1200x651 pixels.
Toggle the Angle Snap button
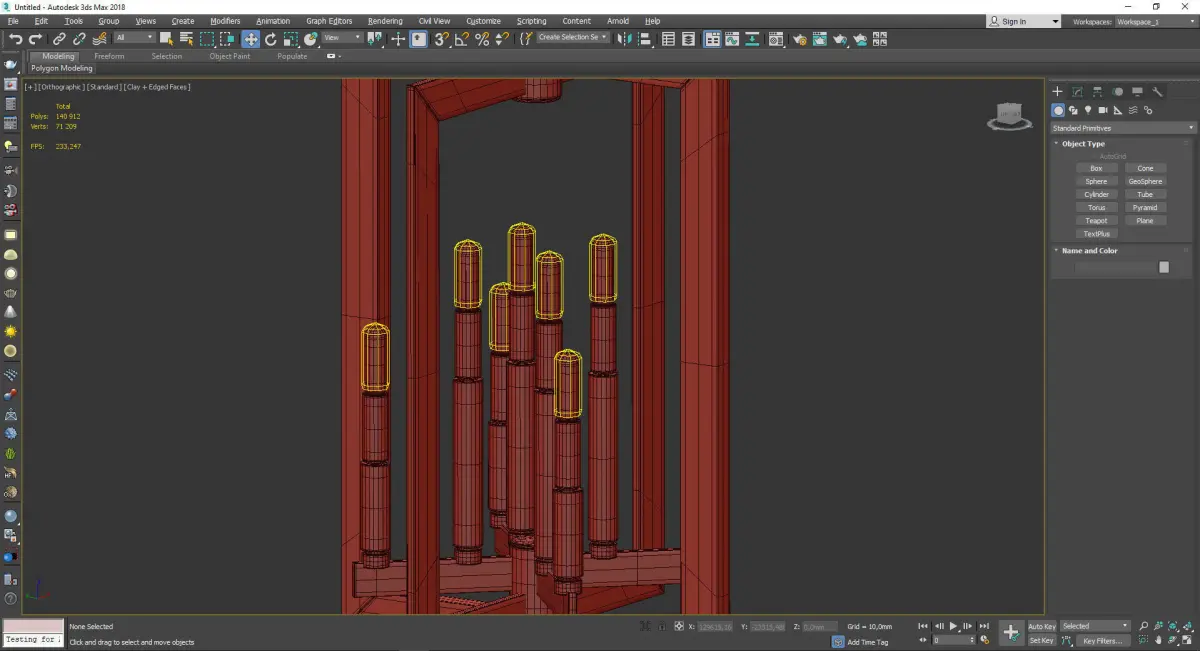pyautogui.click(x=461, y=39)
